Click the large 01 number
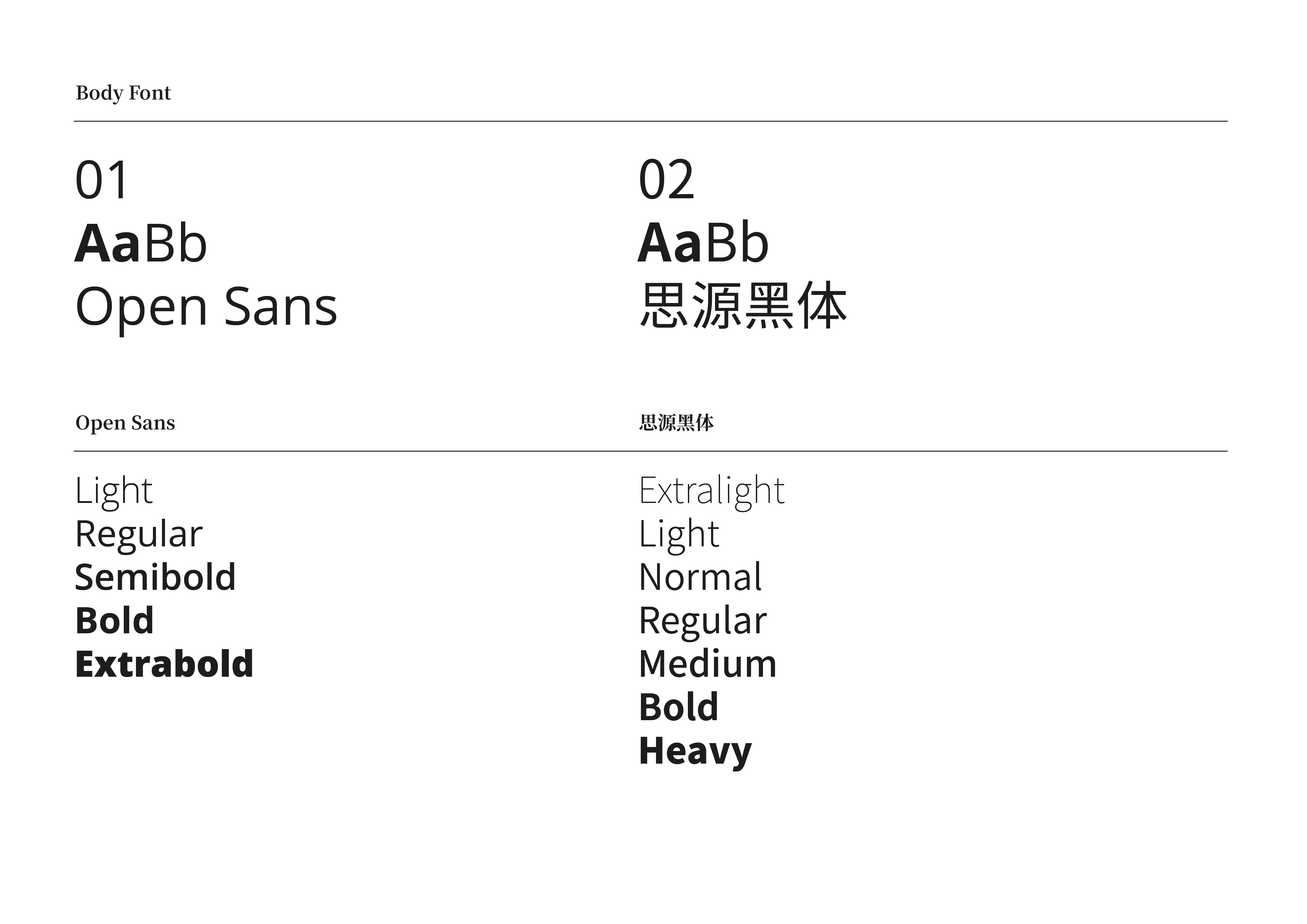The image size is (1307, 924). click(x=102, y=180)
